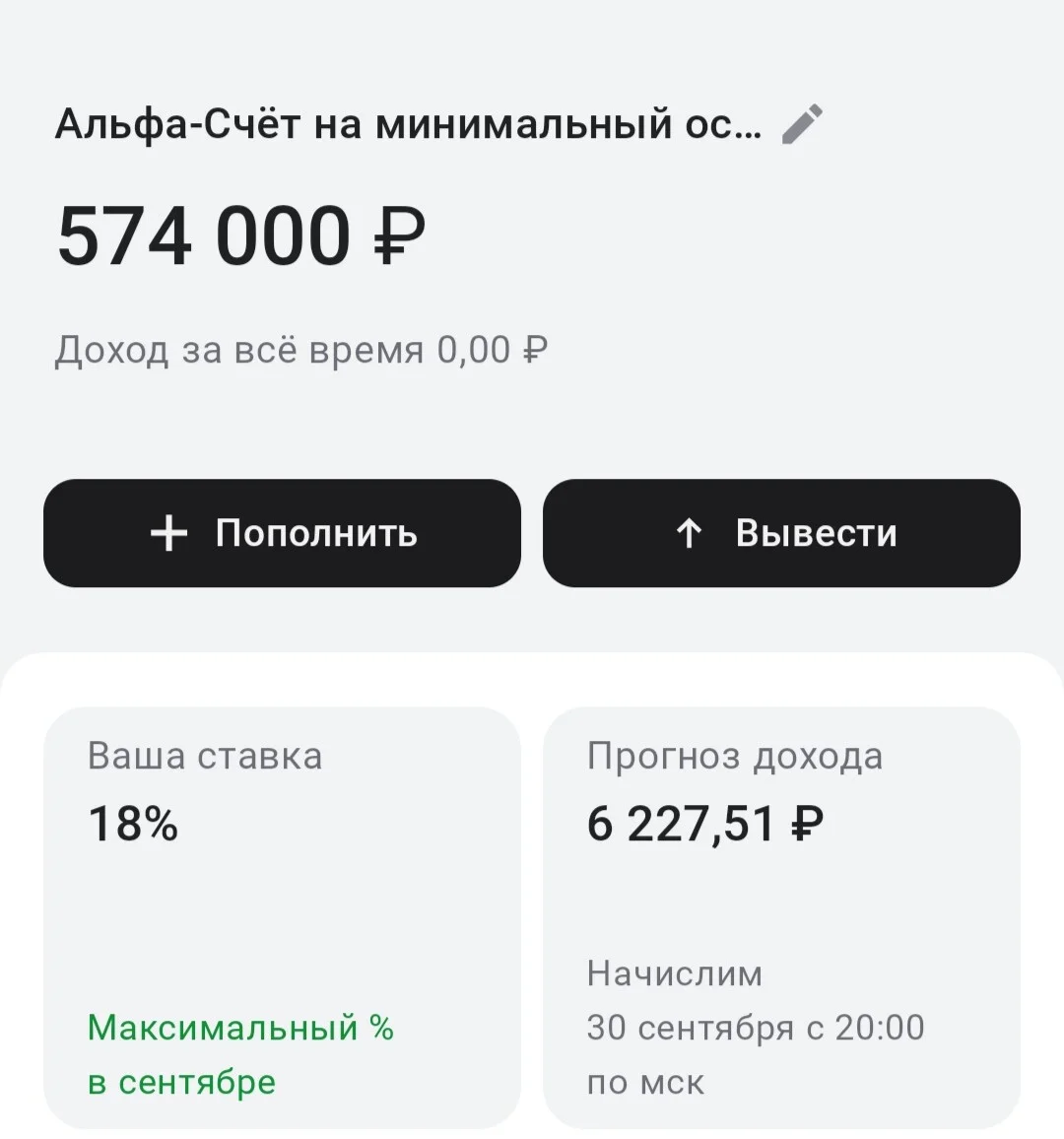Tap the по мск timezone note
Viewport: 1064px width, 1139px height.
click(645, 1082)
